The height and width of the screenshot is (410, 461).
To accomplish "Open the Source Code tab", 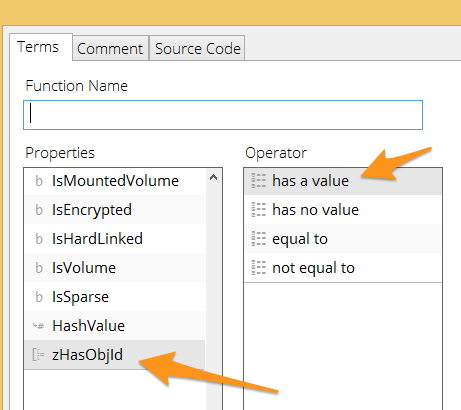I will click(197, 49).
